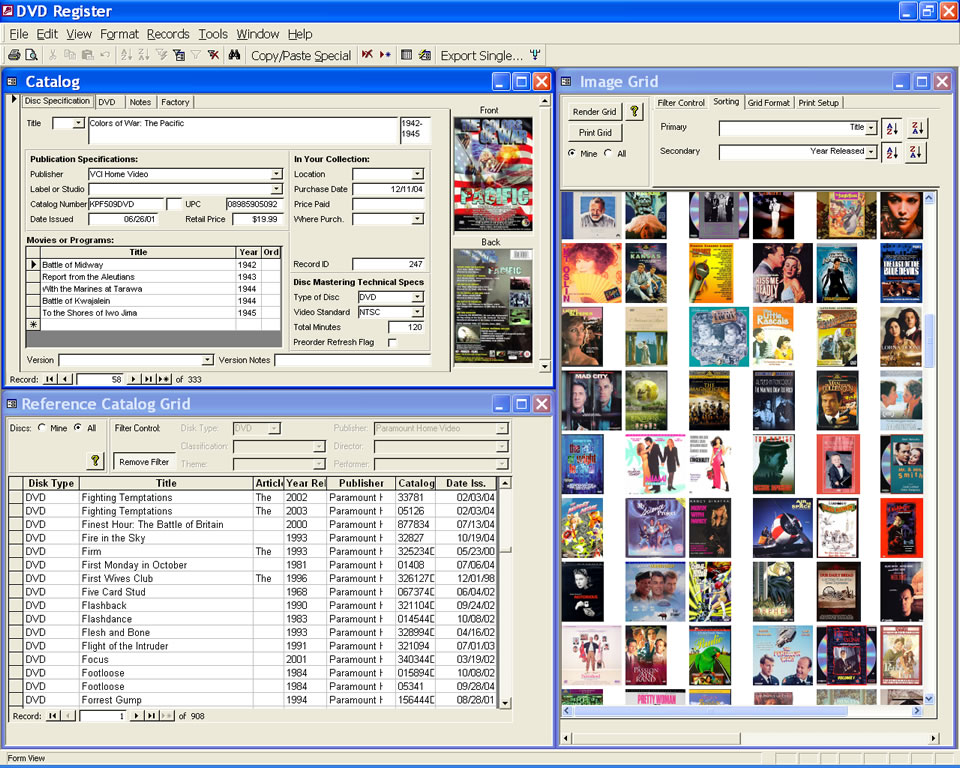
Task: Select All discs in Reference Catalog Grid
Action: (x=78, y=427)
